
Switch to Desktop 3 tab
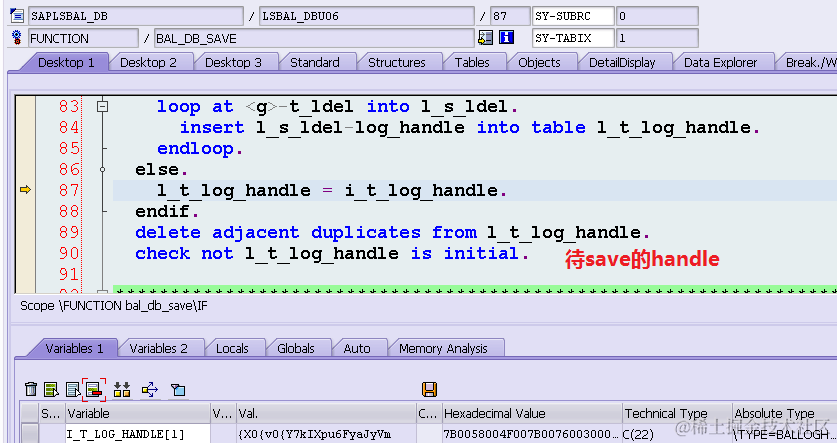click(233, 62)
